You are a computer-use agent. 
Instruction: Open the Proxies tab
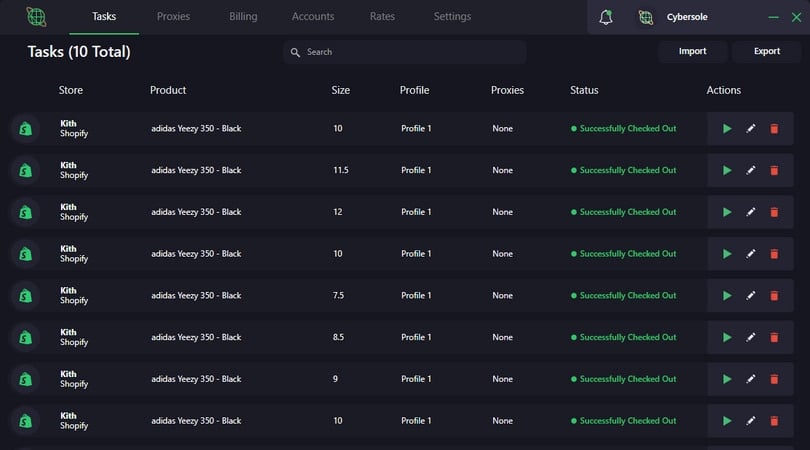173,17
